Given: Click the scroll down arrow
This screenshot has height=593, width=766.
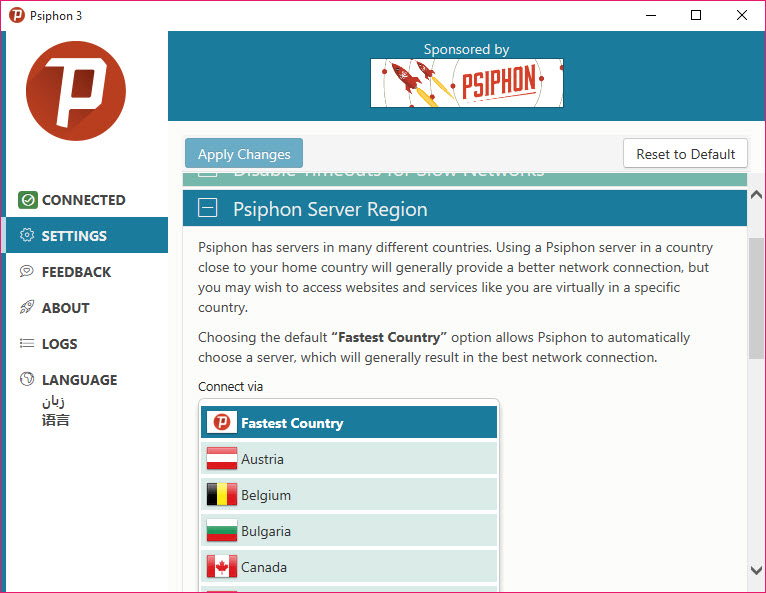Looking at the screenshot, I should [756, 570].
